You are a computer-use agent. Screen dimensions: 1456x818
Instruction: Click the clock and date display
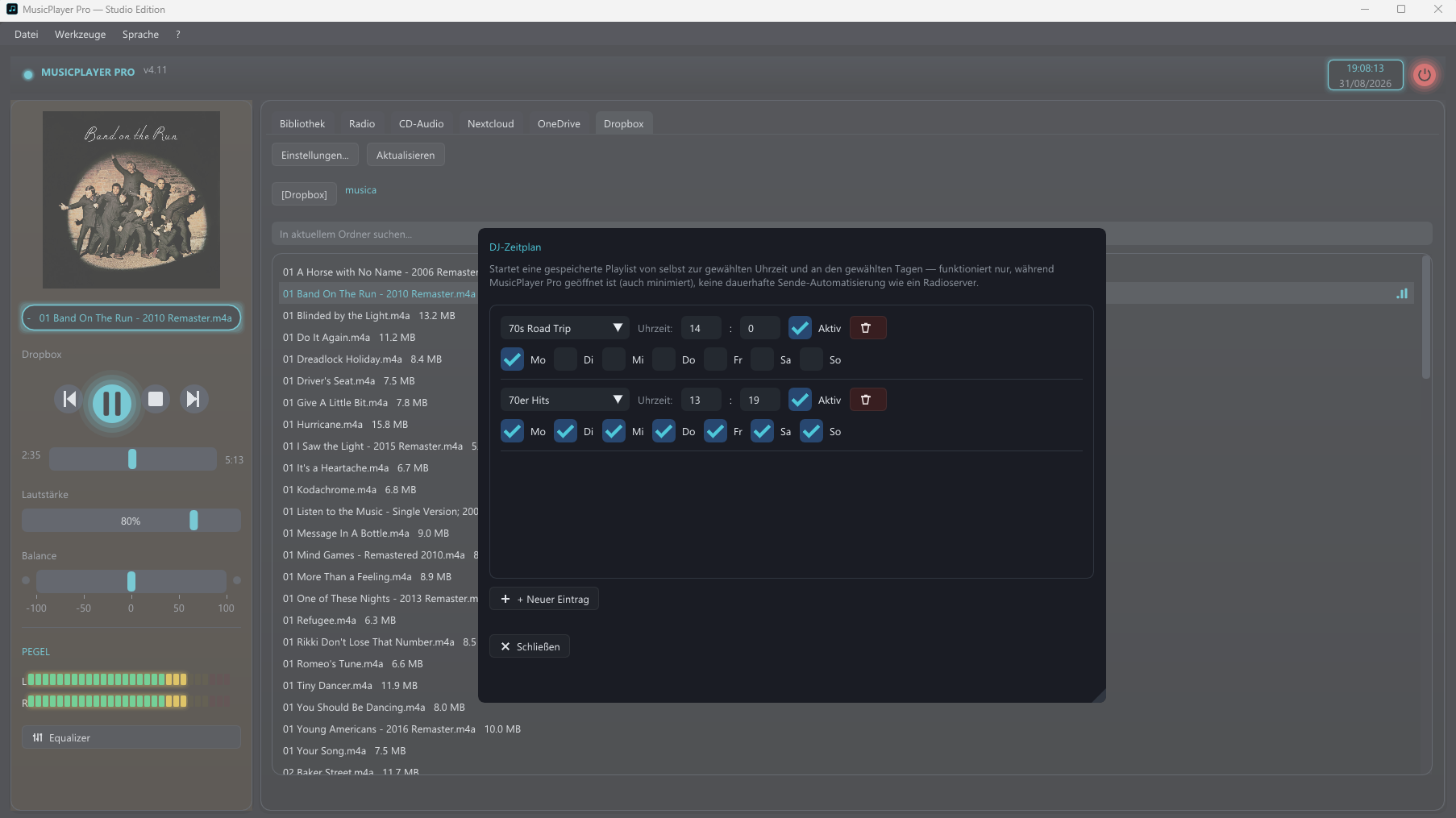pos(1365,76)
